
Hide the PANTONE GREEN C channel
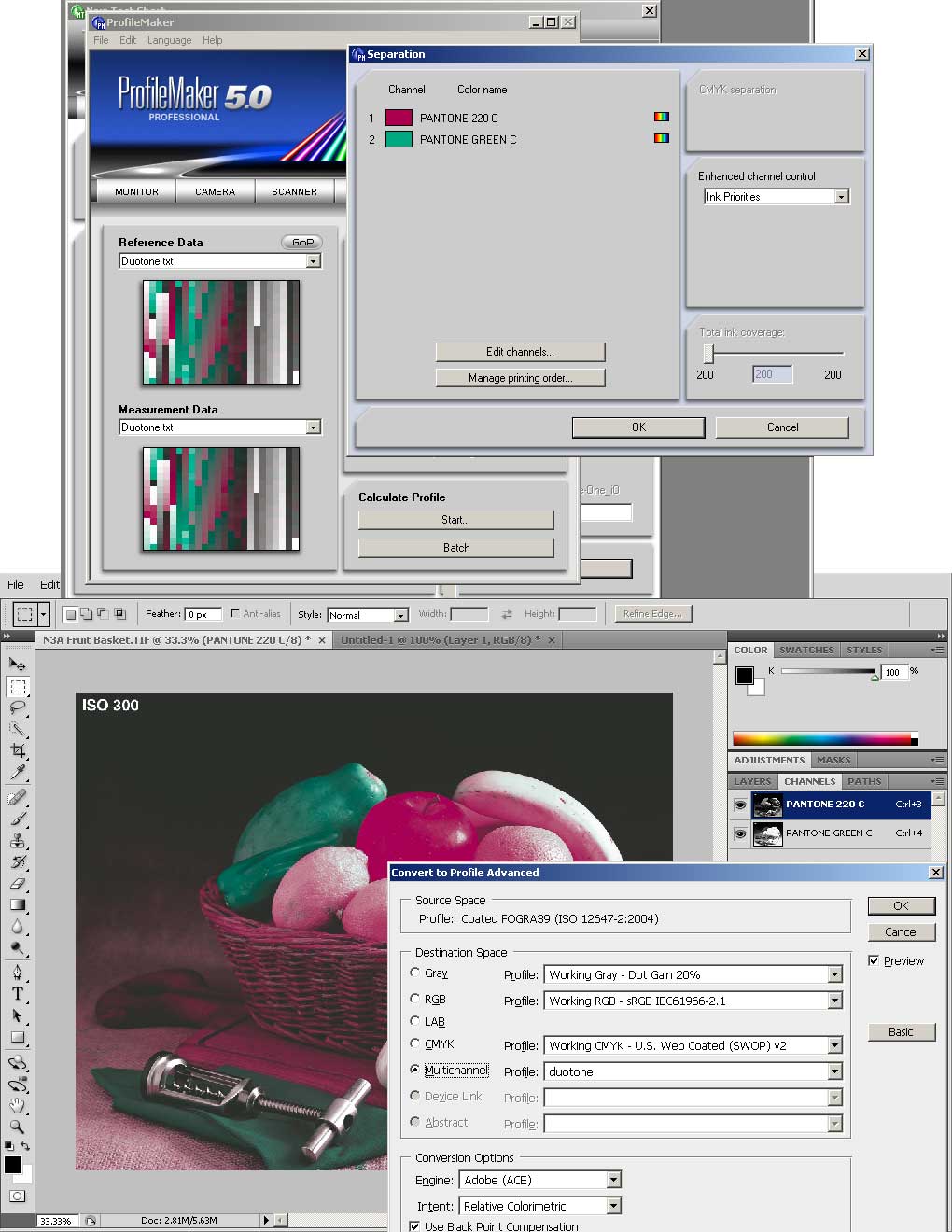click(x=740, y=833)
